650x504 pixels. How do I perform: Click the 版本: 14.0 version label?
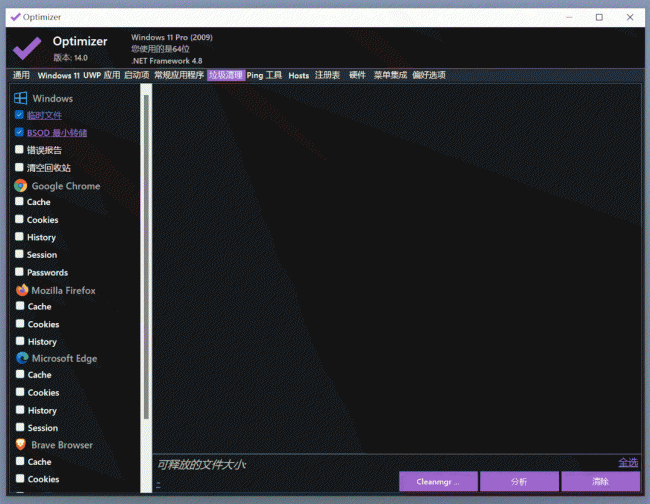[x=70, y=58]
